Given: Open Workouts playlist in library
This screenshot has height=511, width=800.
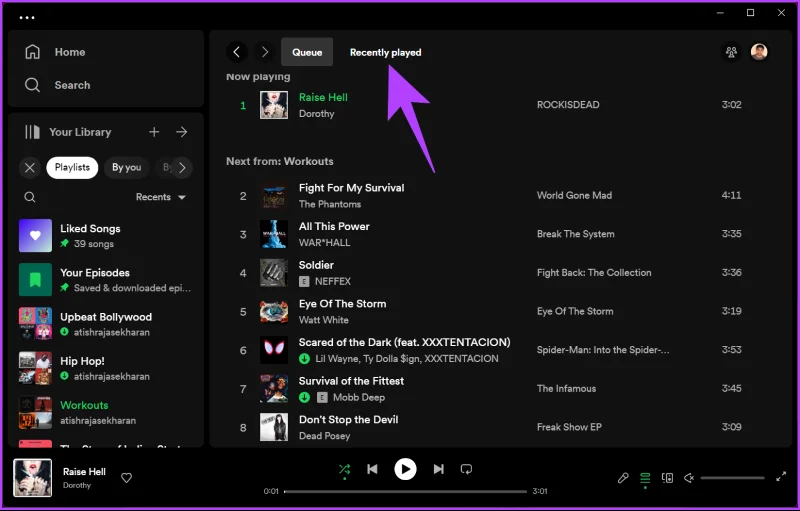Looking at the screenshot, I should pos(106,412).
